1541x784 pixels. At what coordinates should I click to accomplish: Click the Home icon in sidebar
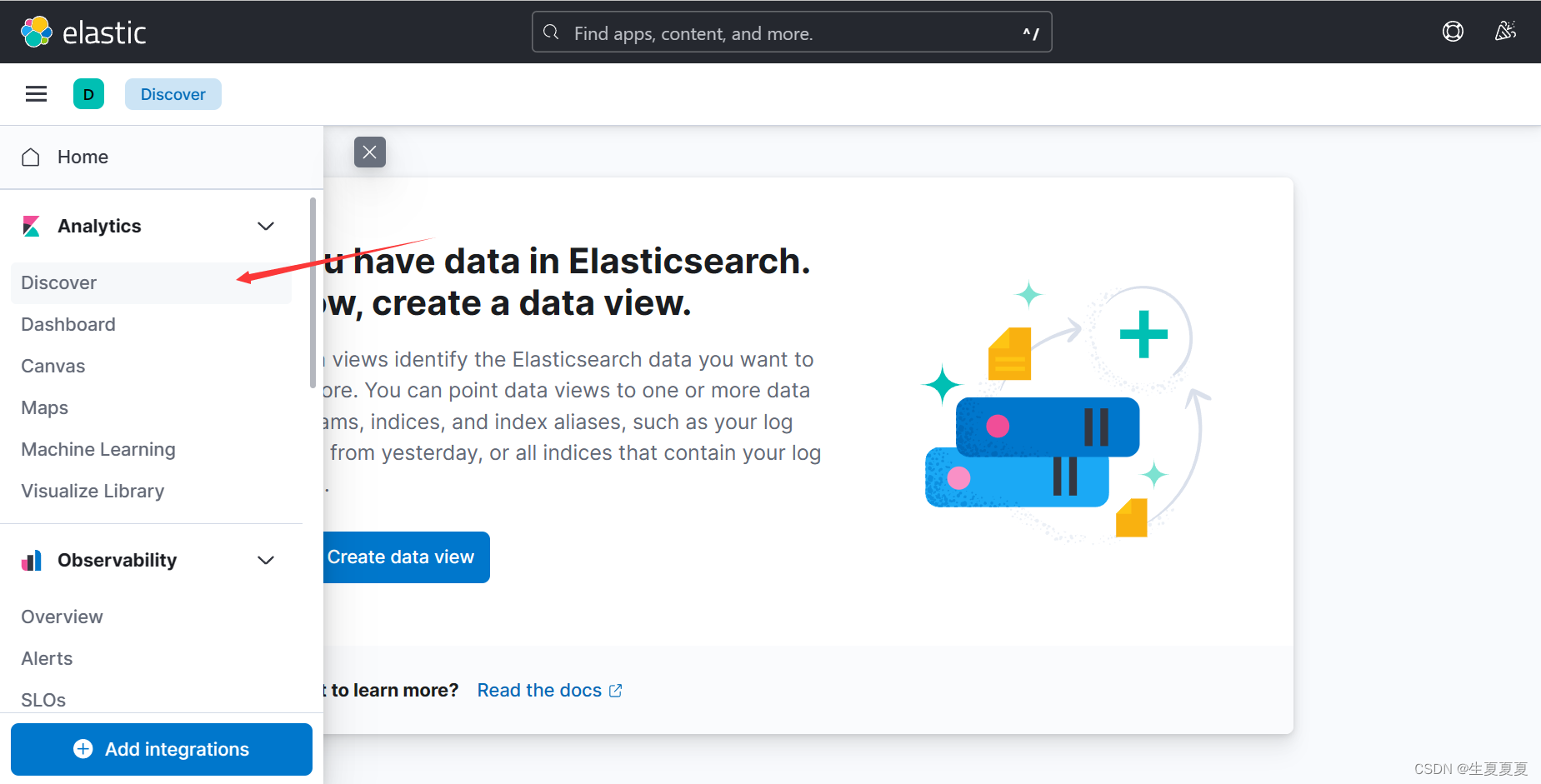coord(31,157)
